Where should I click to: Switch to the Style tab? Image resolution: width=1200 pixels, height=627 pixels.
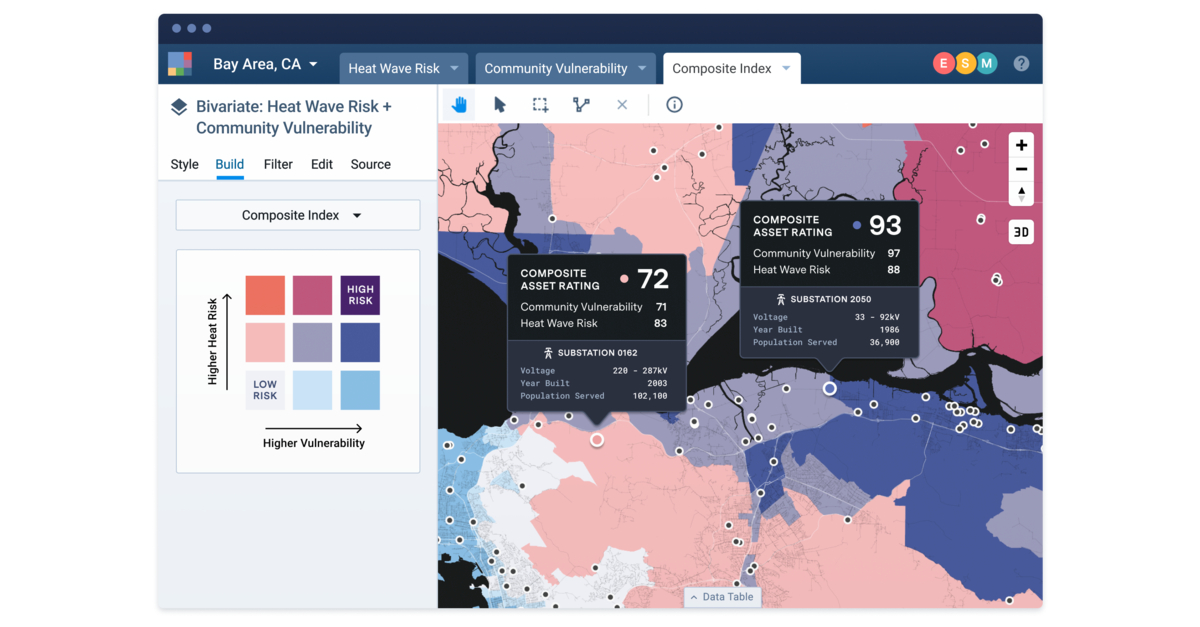click(184, 164)
